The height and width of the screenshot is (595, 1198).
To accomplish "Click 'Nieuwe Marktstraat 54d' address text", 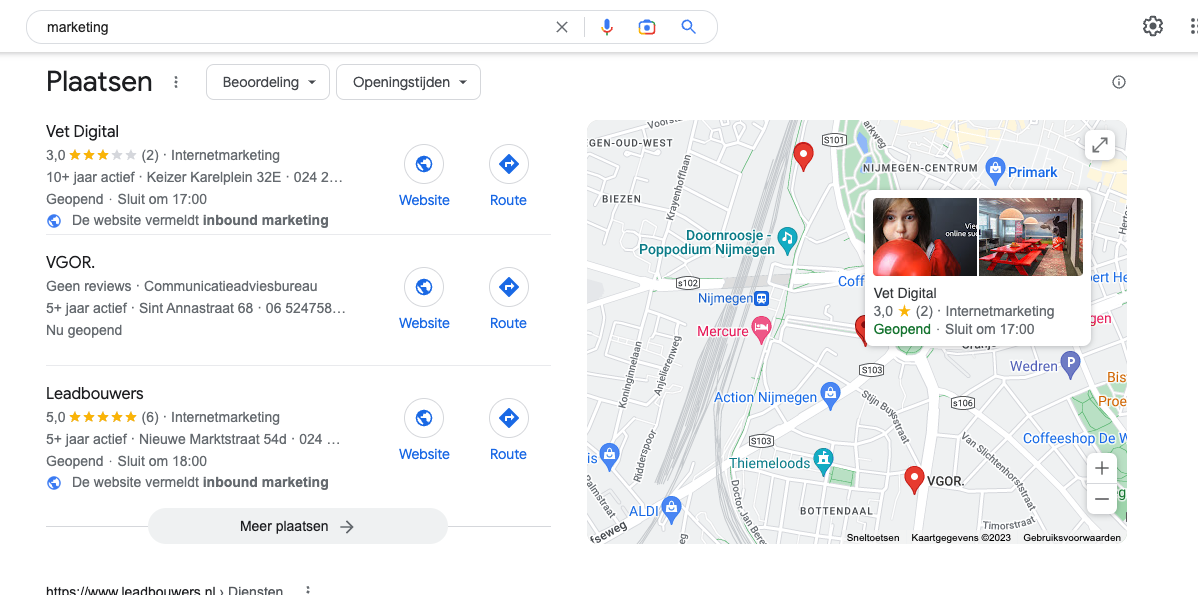I will (212, 439).
